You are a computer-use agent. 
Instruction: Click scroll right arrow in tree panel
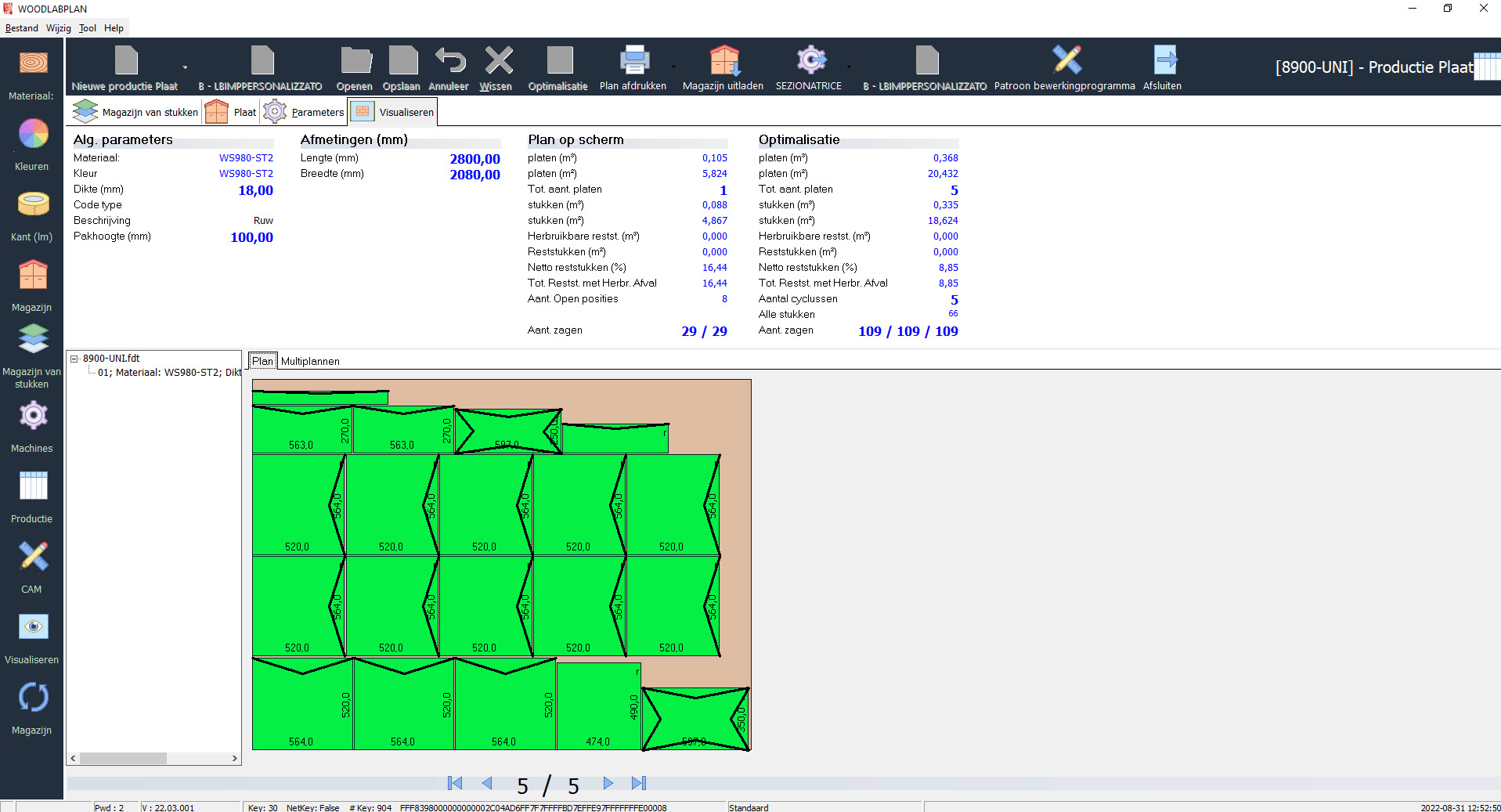pyautogui.click(x=234, y=759)
